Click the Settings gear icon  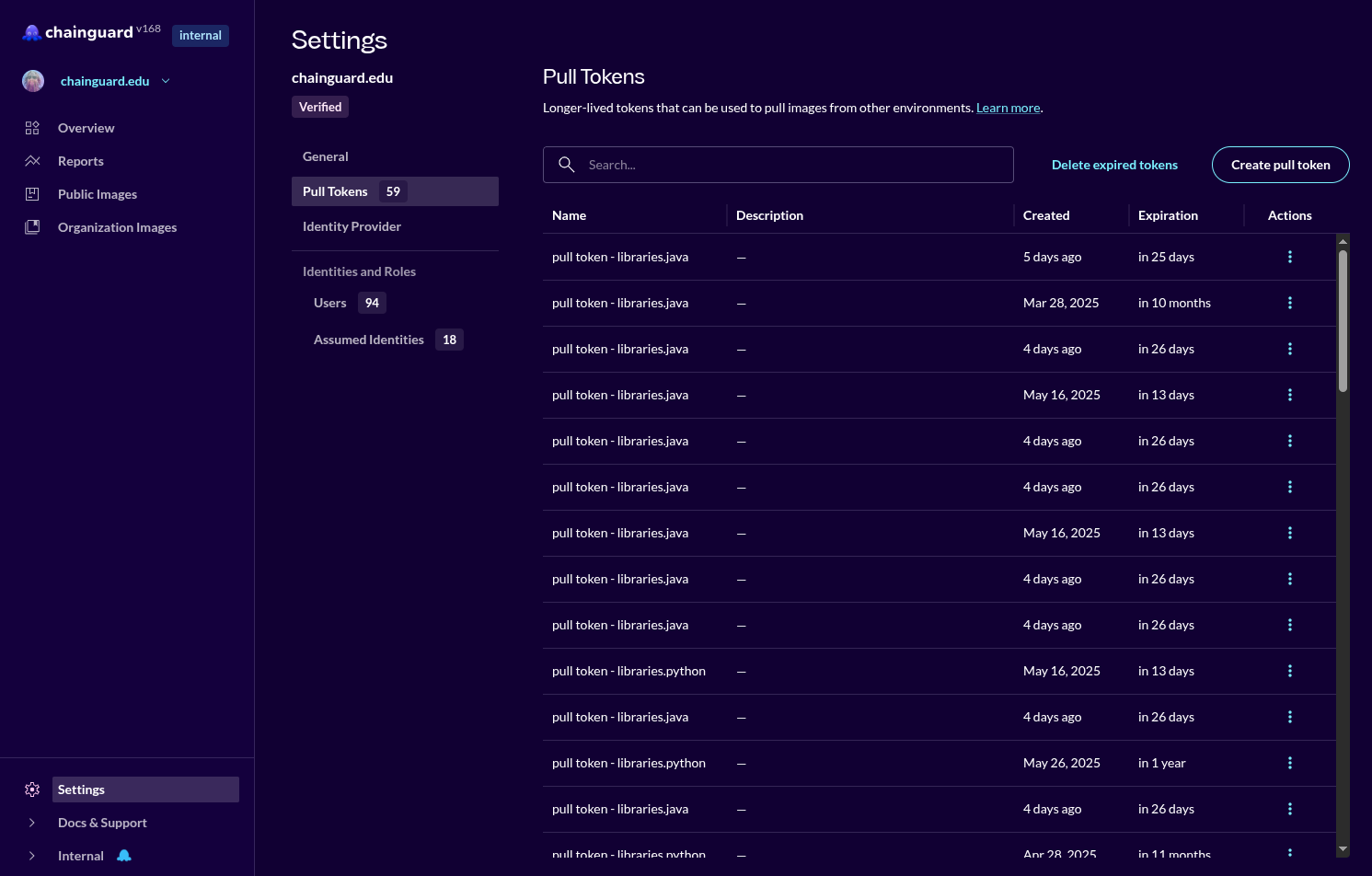tap(32, 789)
